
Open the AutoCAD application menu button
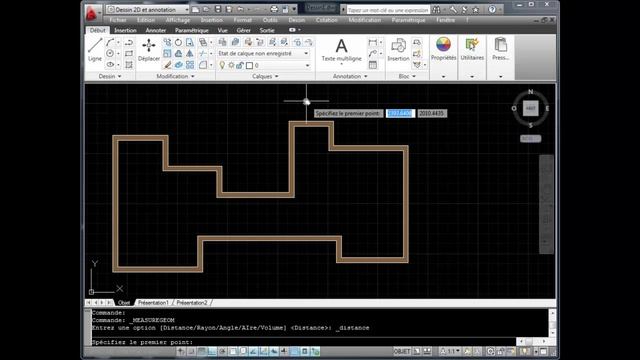coord(91,13)
